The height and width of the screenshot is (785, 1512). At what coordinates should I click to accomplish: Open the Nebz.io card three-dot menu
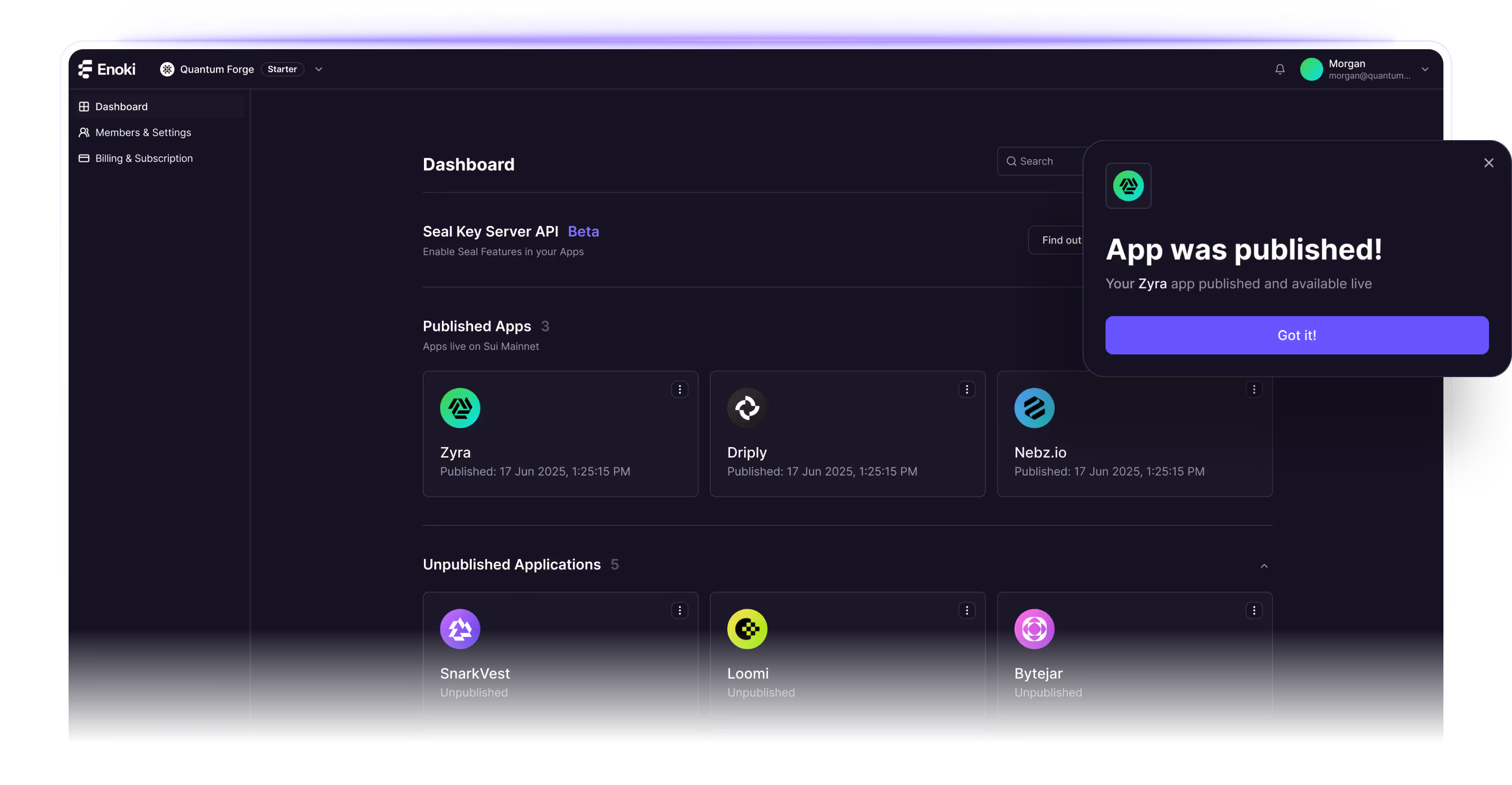pos(1253,390)
